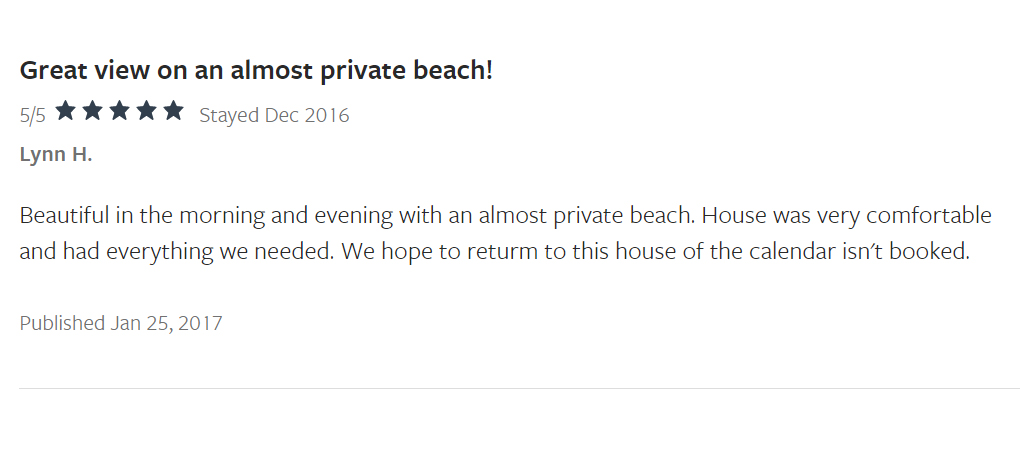Click the year '2016' in stay date

click(327, 115)
